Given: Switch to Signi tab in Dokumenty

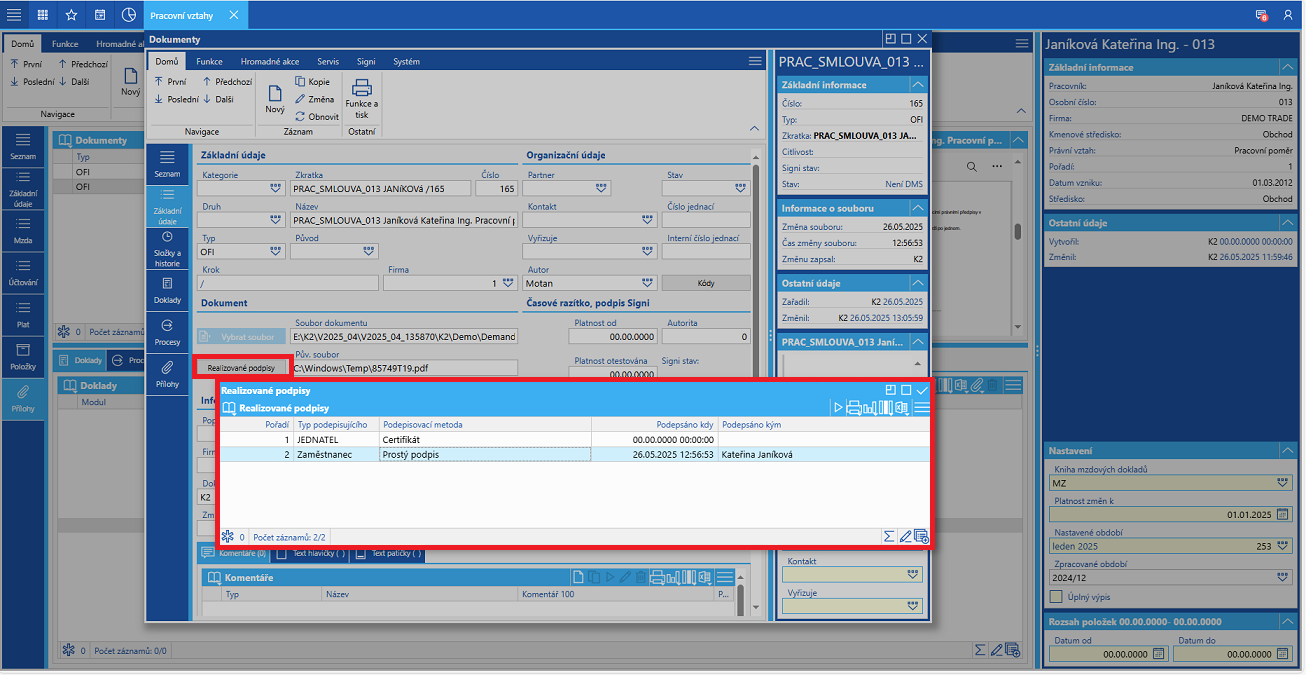Looking at the screenshot, I should pos(365,61).
